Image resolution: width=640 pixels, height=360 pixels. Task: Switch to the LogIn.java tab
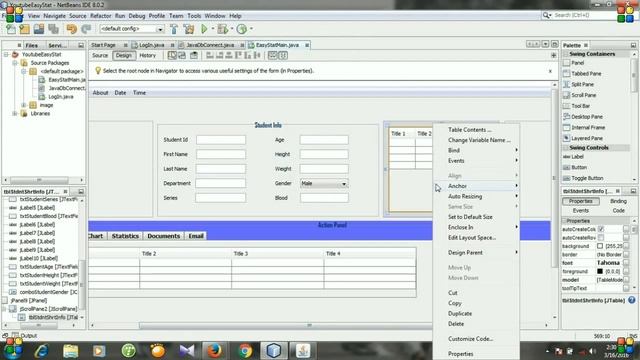click(x=151, y=45)
